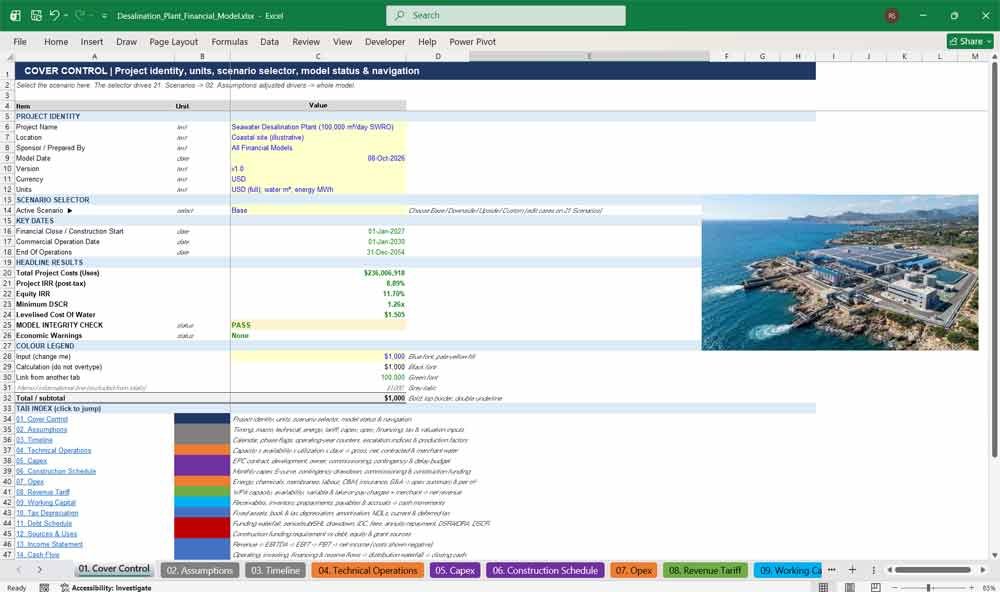Screen dimensions: 1000x592
Task: Switch to the Formulas ribbon tab
Action: (230, 41)
